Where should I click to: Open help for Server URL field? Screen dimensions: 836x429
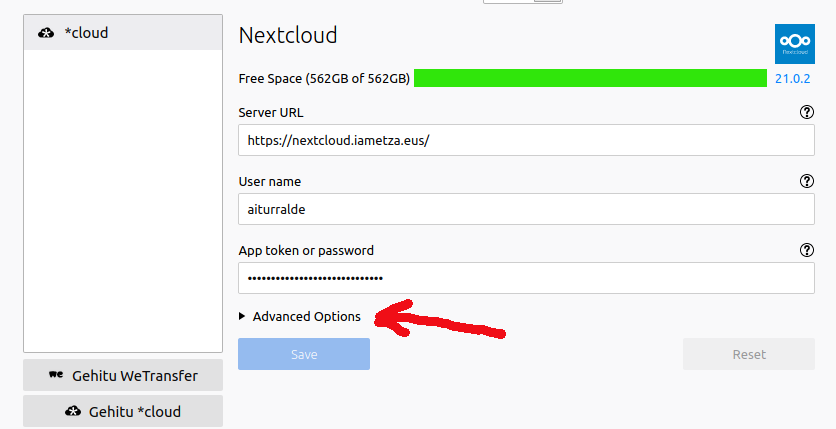(x=807, y=113)
